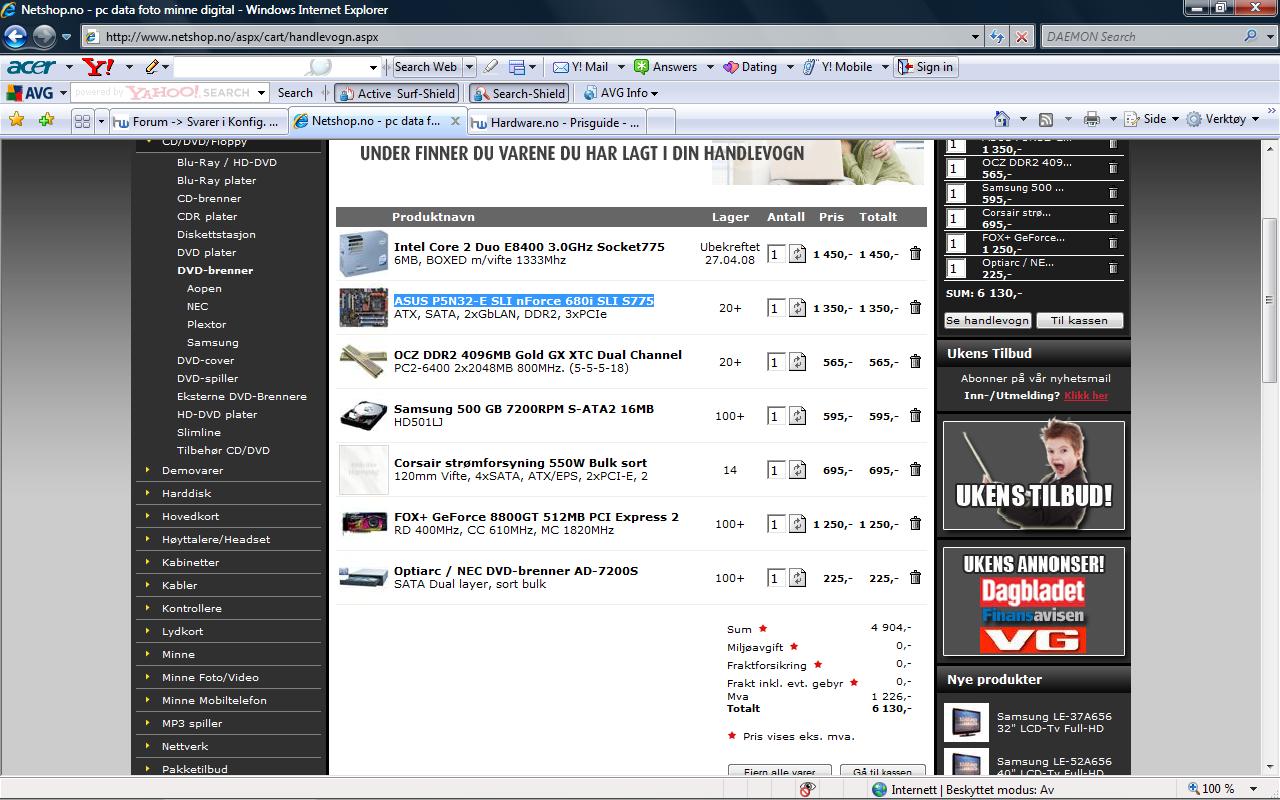Image resolution: width=1280 pixels, height=800 pixels.
Task: Trash the OCZ DDR2 4096MB memory item
Action: pos(915,362)
